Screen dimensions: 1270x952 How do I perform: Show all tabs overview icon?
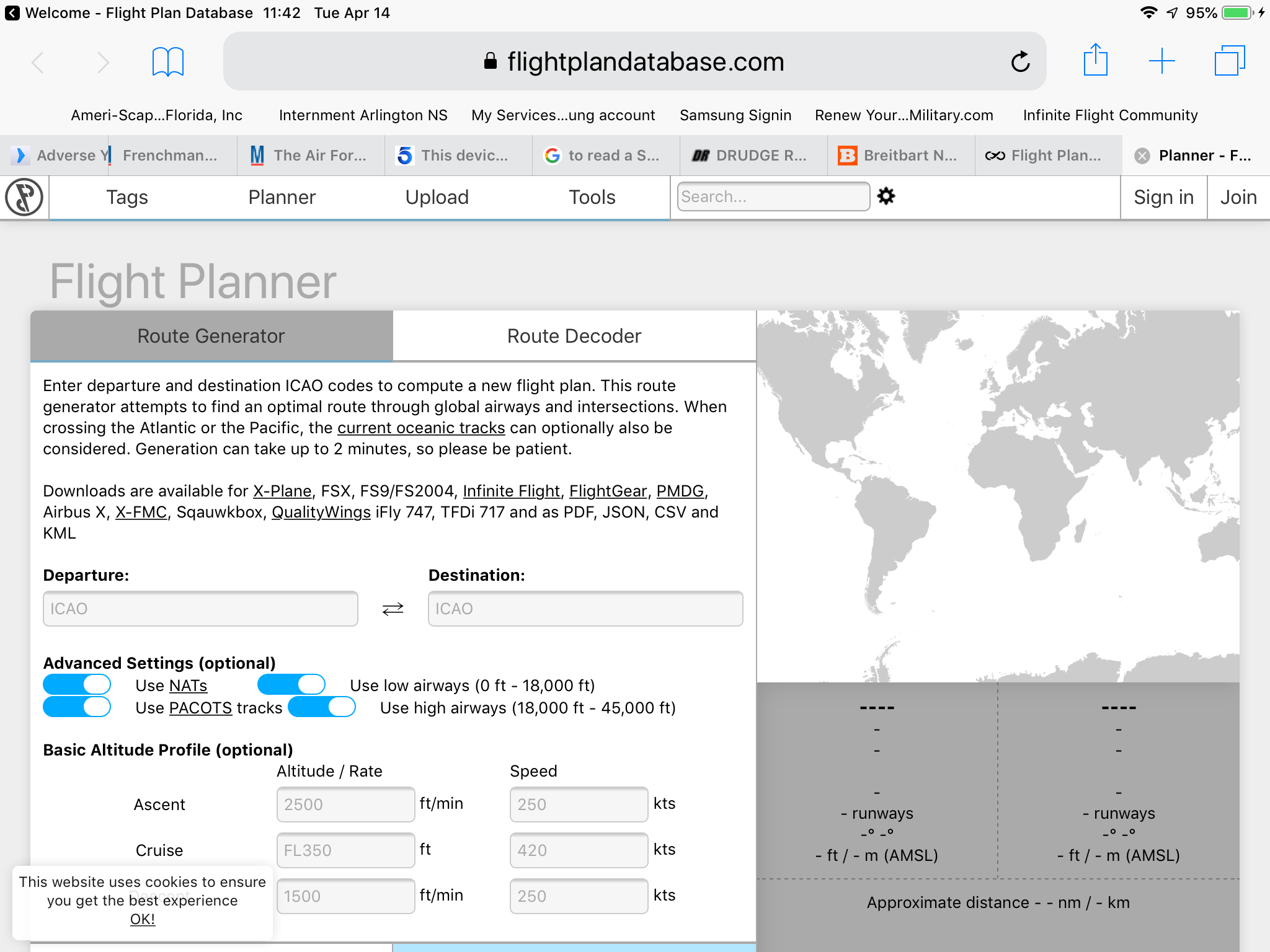1229,61
